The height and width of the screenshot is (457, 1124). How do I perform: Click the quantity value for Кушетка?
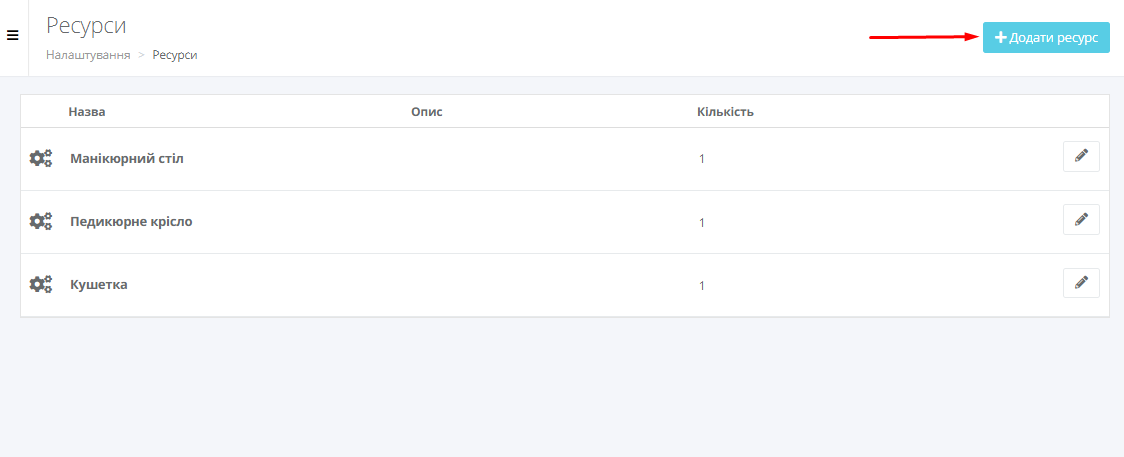pyautogui.click(x=702, y=286)
